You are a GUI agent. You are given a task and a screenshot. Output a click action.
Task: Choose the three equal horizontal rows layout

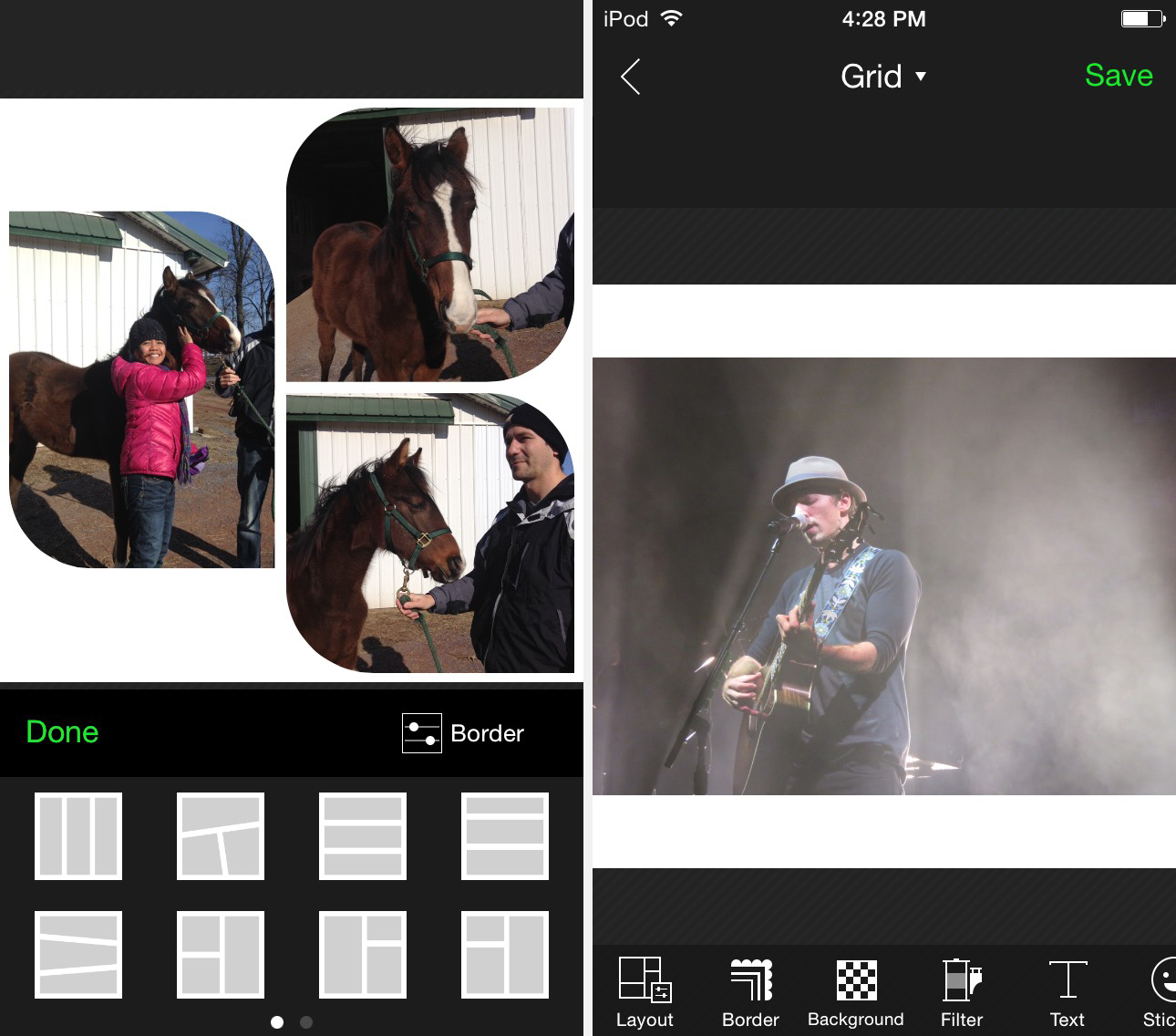point(363,836)
